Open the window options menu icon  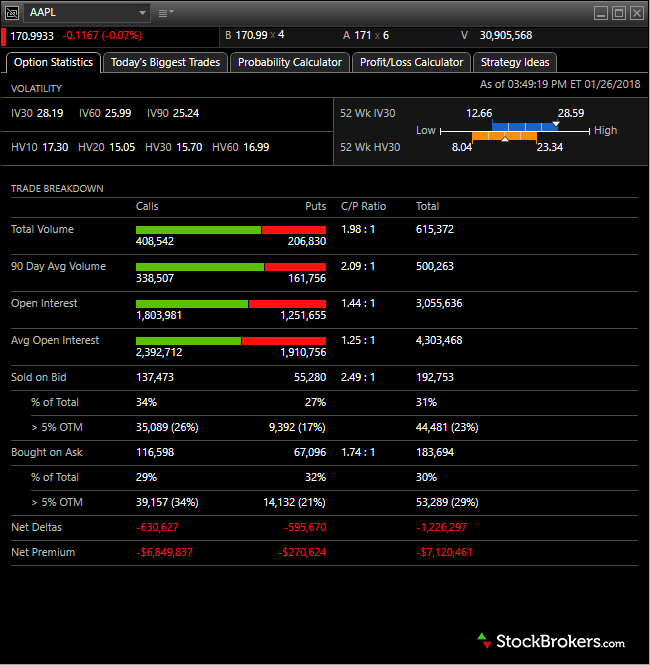(x=166, y=13)
